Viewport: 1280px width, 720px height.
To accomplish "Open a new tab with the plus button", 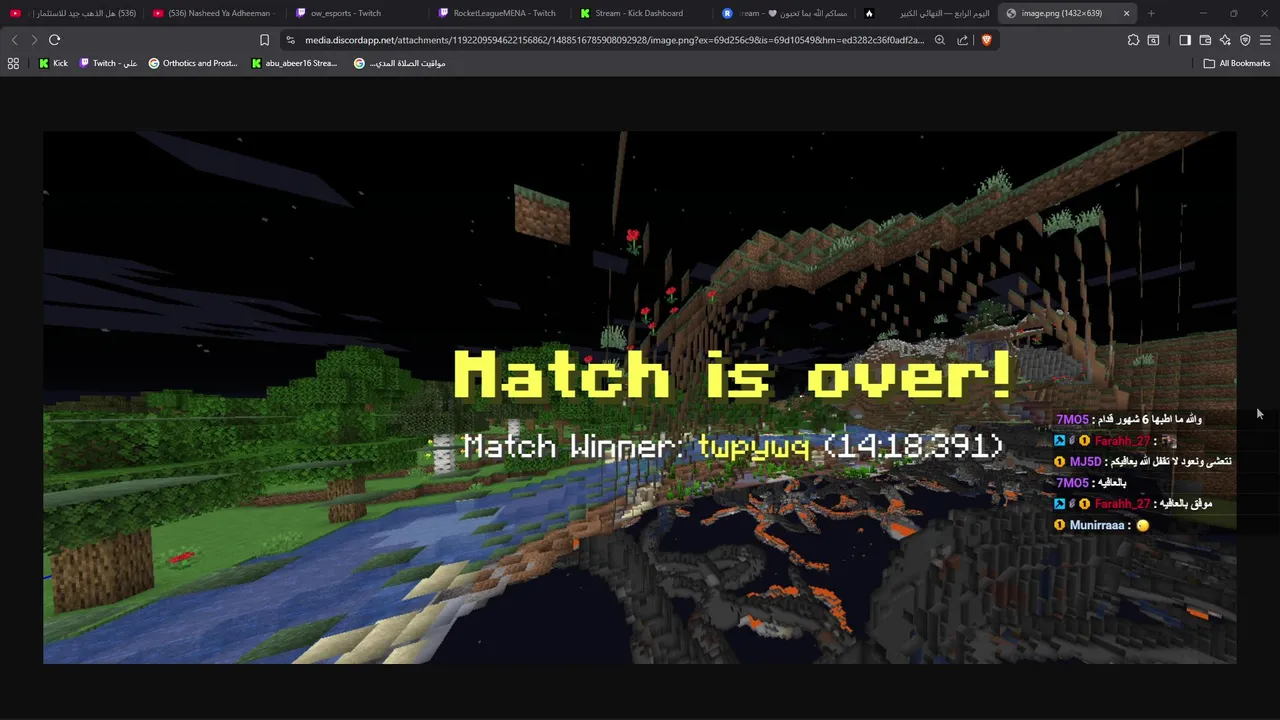I will click(x=1151, y=13).
